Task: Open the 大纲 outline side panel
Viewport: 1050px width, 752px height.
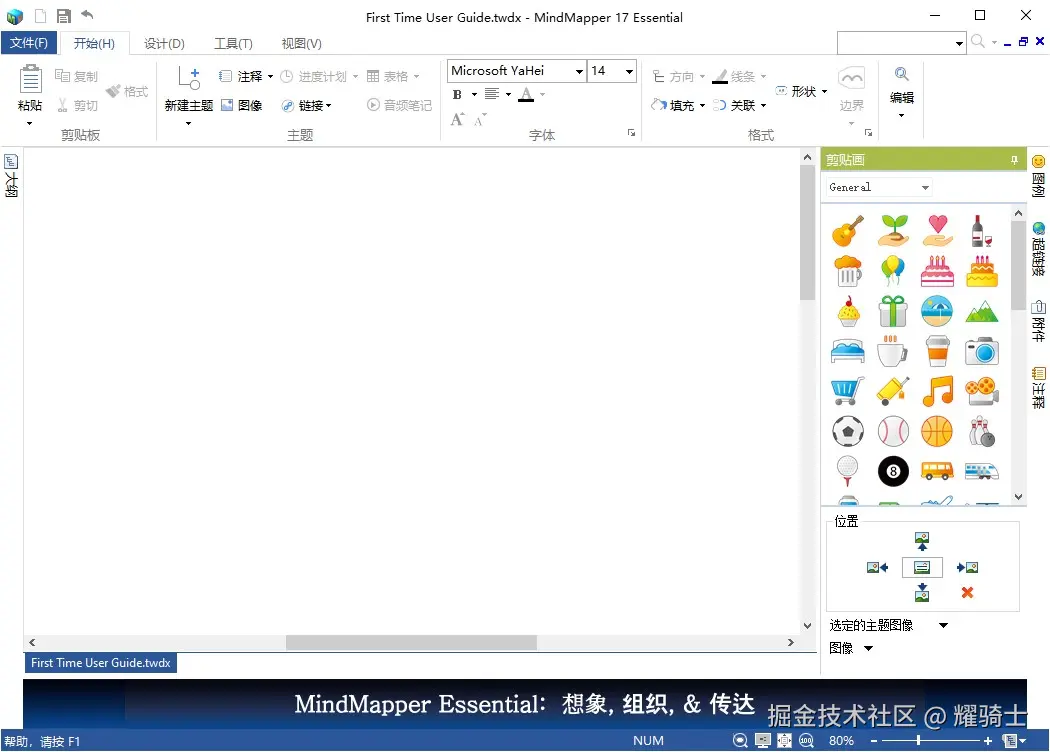Action: click(x=11, y=175)
